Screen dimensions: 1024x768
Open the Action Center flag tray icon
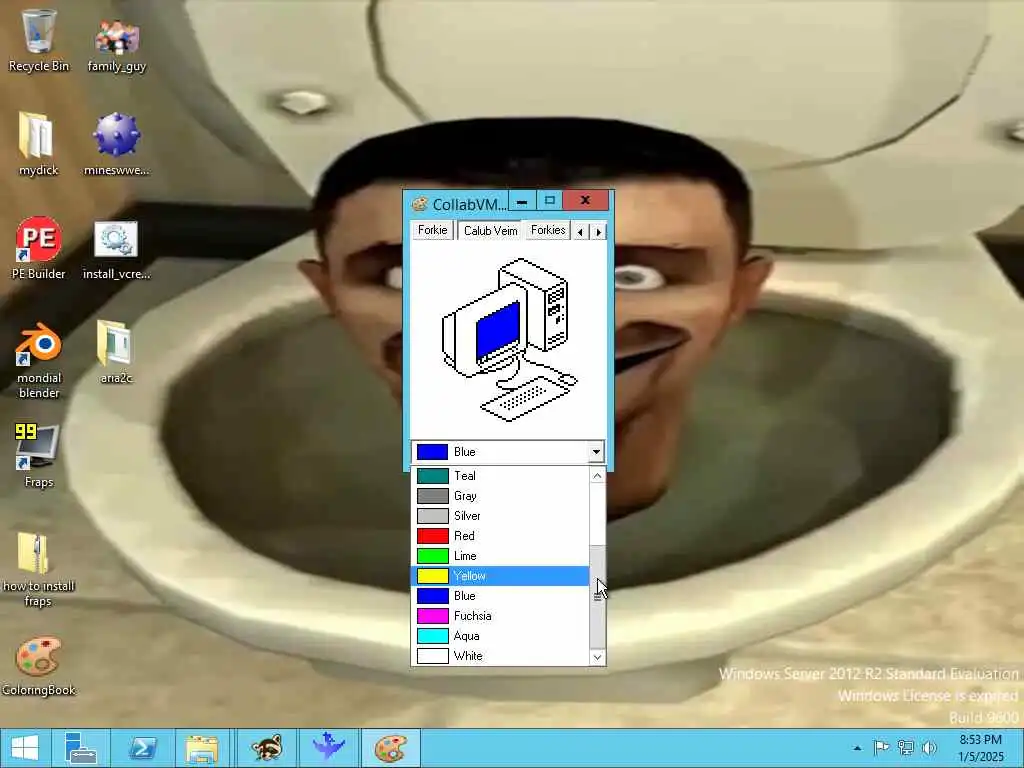click(881, 748)
